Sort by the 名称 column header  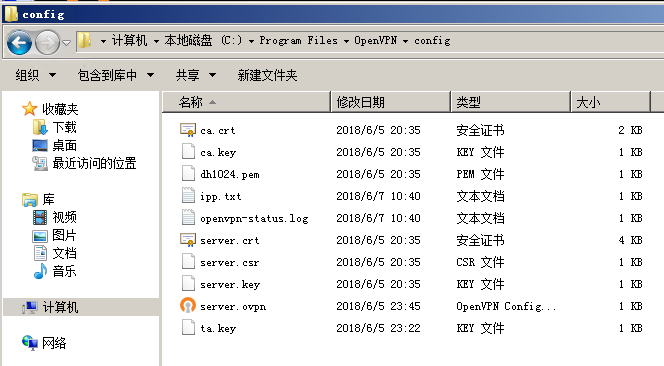tap(246, 102)
